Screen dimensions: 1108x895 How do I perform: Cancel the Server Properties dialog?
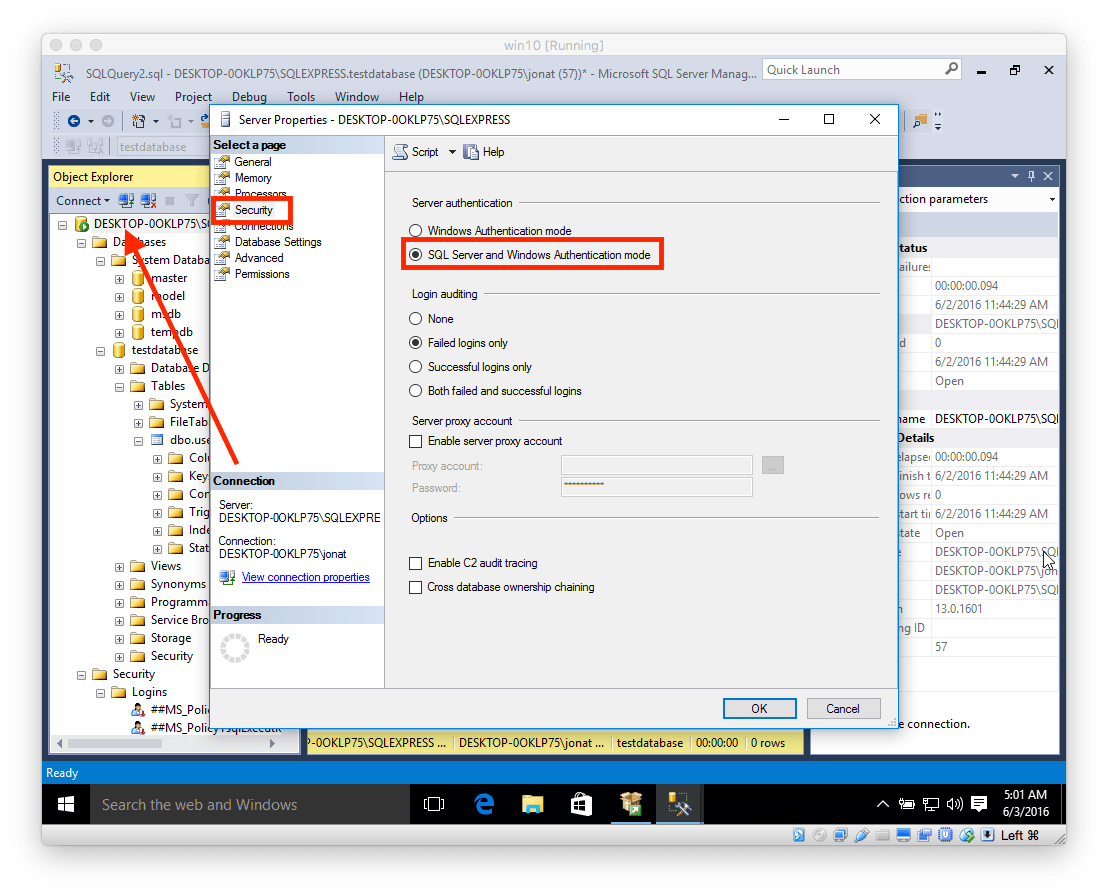[x=843, y=709]
